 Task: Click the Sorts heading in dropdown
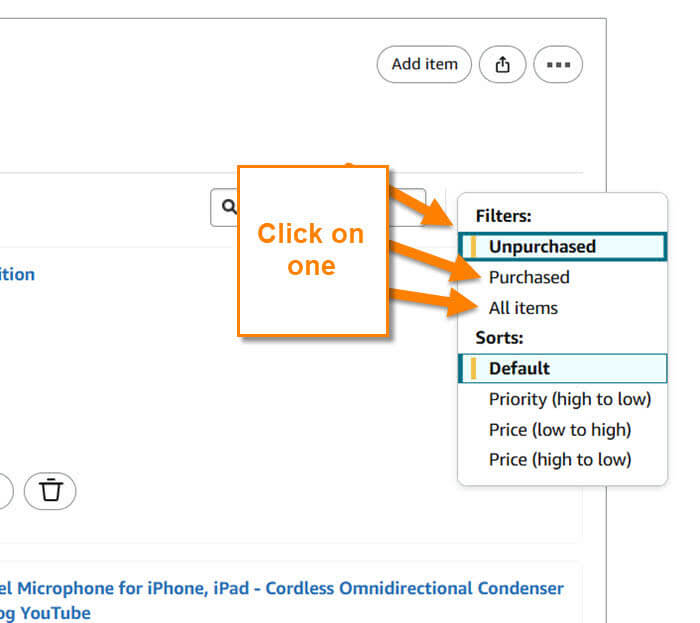click(499, 338)
